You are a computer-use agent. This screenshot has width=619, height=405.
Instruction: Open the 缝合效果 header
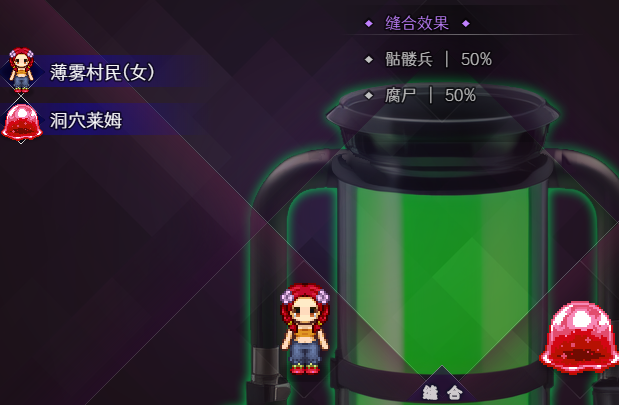click(417, 23)
